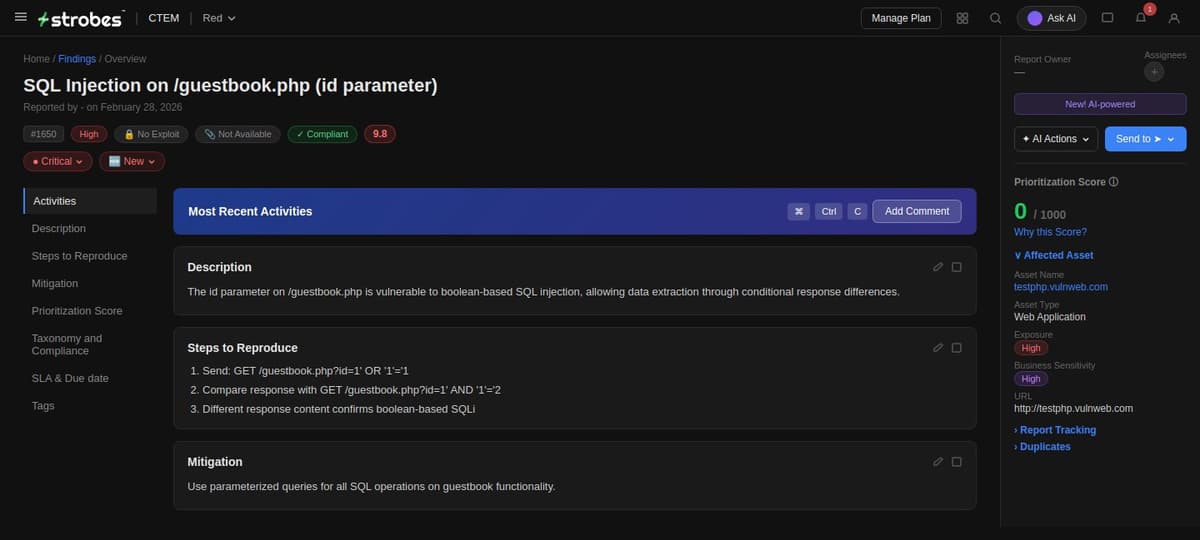Image resolution: width=1200 pixels, height=540 pixels.
Task: Open SLA & Due date tab
Action: coord(90,378)
